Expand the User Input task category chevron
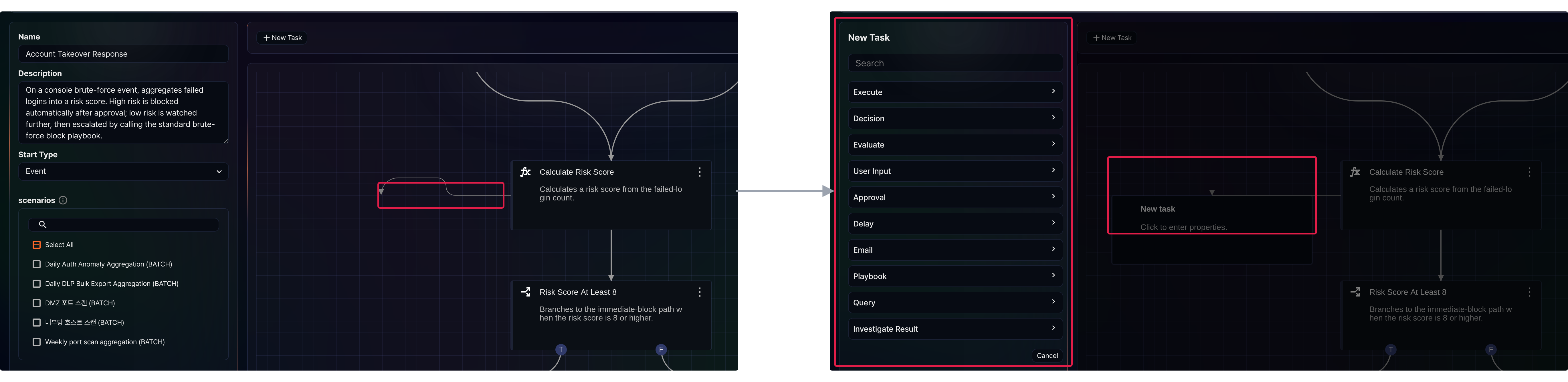1568x382 pixels. pos(1053,170)
